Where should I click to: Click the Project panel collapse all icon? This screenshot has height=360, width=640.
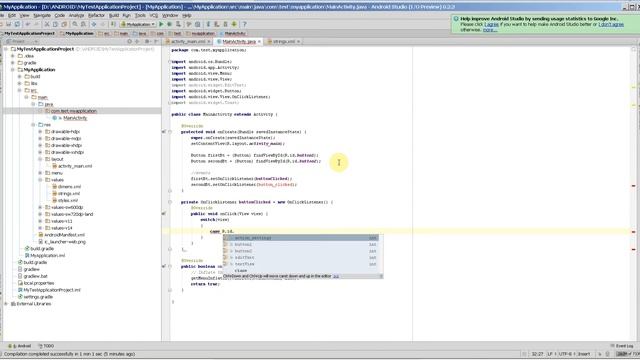[x=137, y=41]
